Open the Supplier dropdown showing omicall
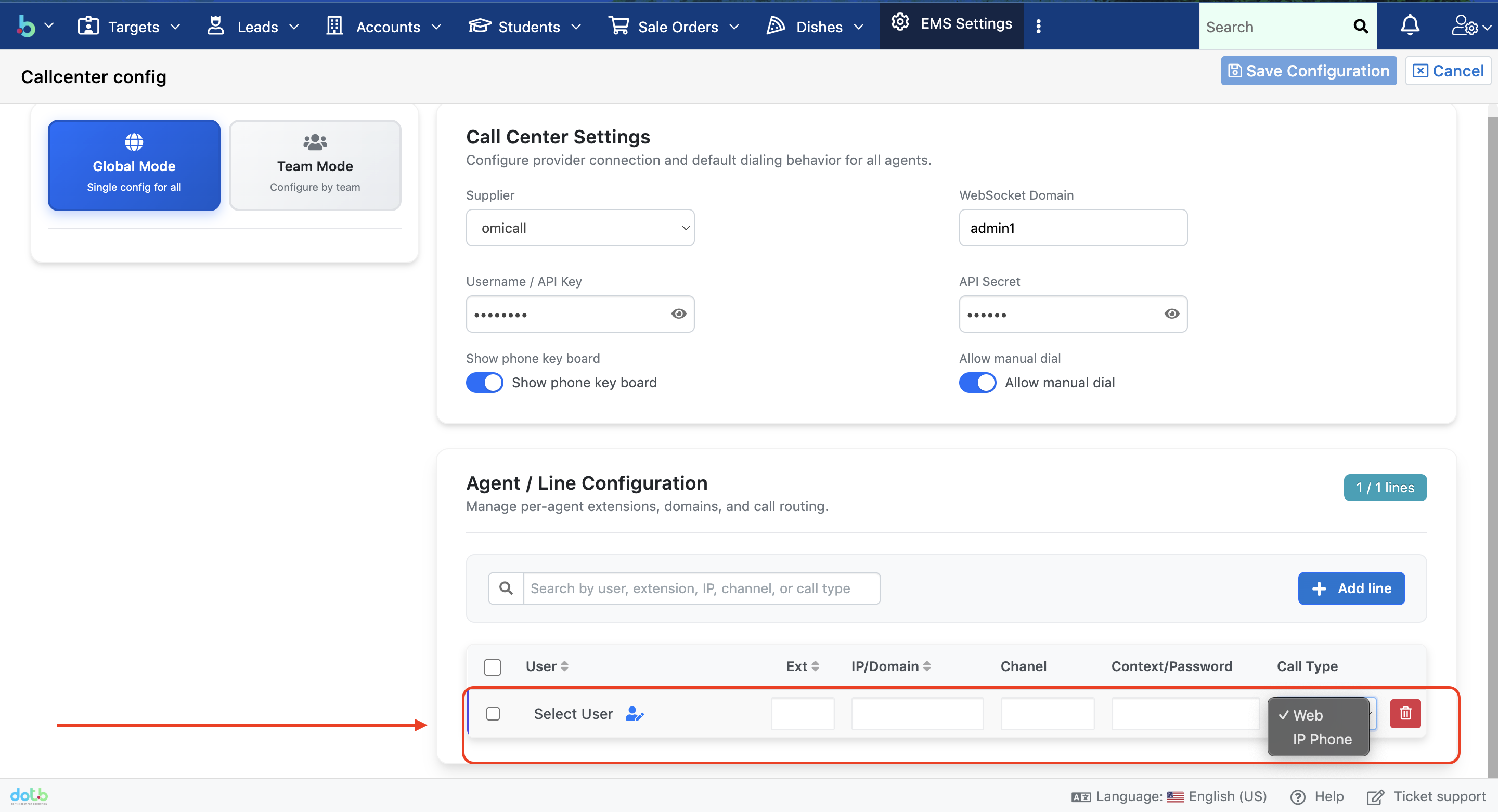 [580, 228]
